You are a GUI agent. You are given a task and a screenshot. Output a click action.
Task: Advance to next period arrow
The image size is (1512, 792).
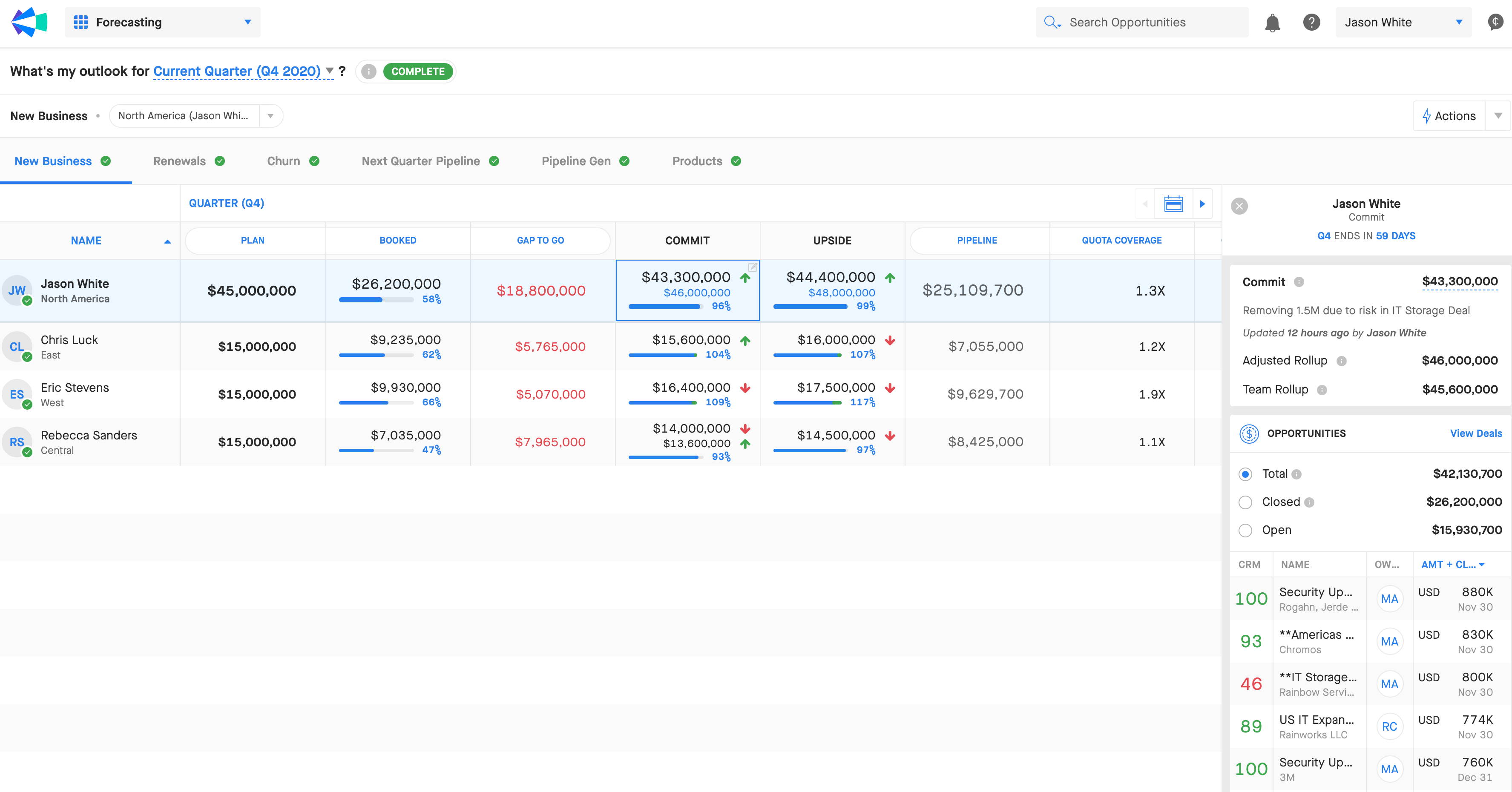click(1202, 204)
